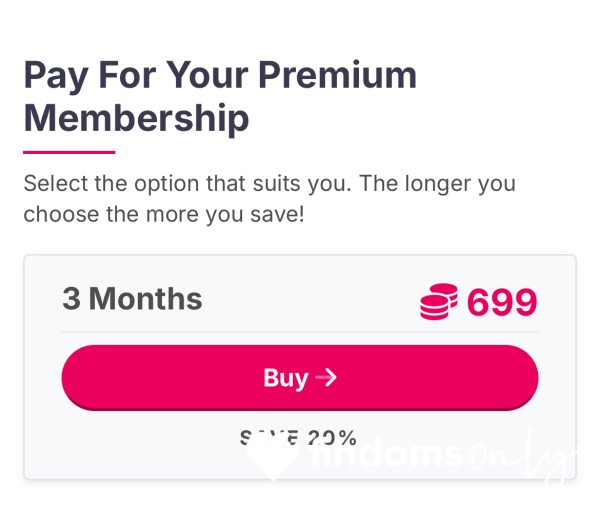Click the 699 coin price
The image size is (600, 506).
tap(502, 302)
